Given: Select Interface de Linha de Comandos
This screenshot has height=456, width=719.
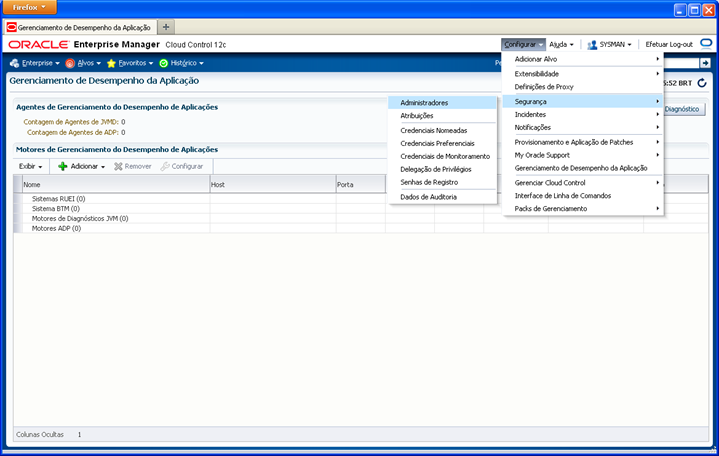Looking at the screenshot, I should [583, 195].
